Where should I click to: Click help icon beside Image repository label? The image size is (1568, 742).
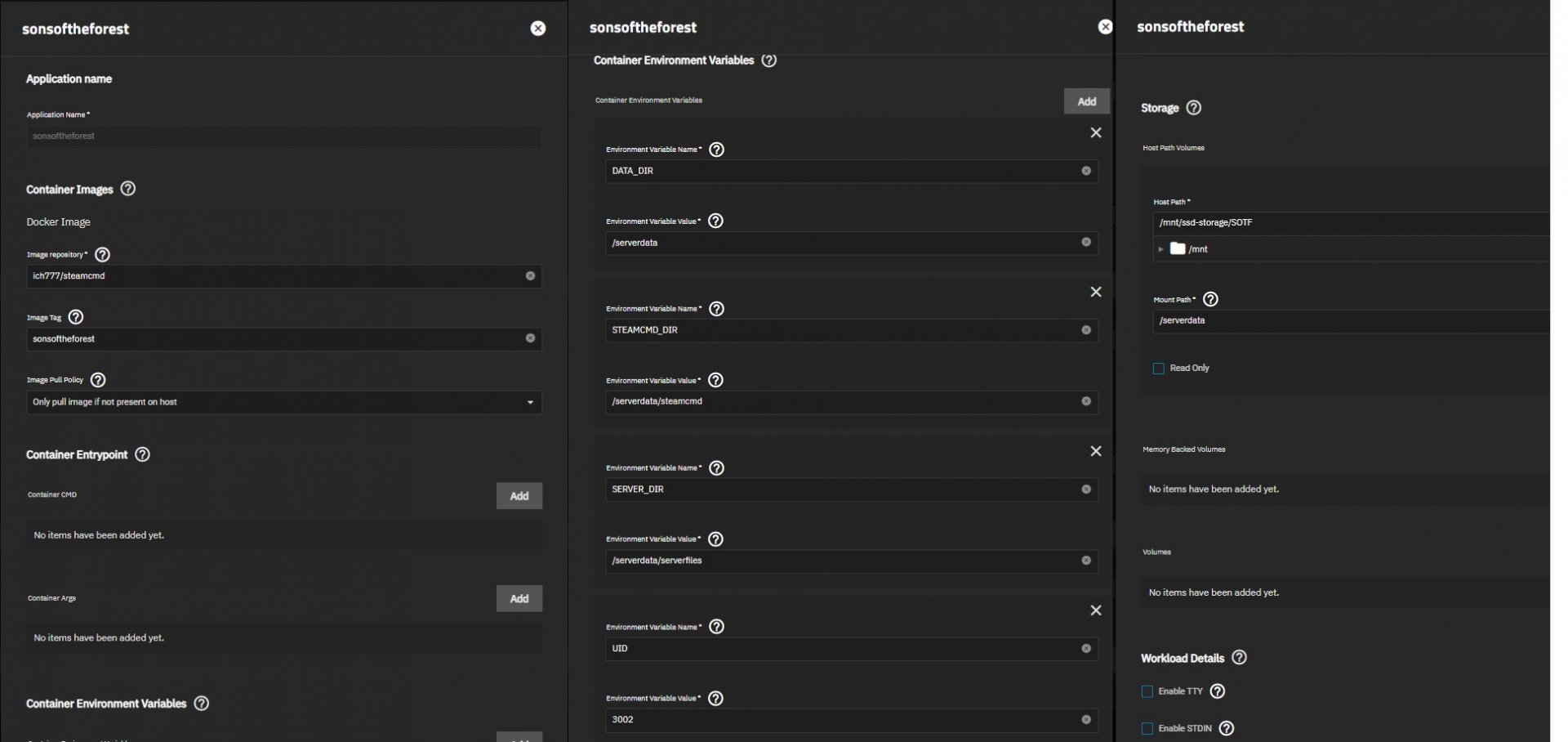point(103,255)
